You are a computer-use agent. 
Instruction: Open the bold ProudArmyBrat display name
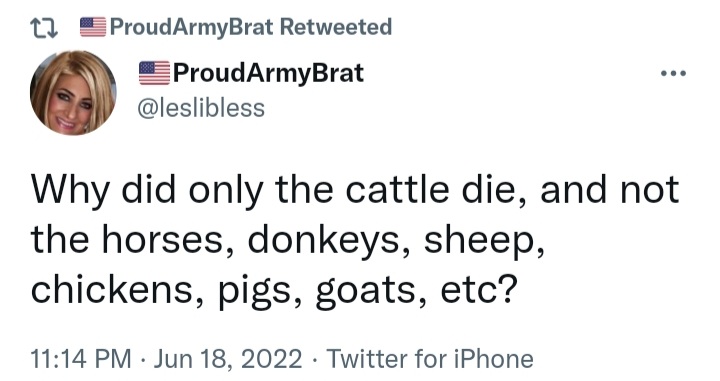pos(268,73)
